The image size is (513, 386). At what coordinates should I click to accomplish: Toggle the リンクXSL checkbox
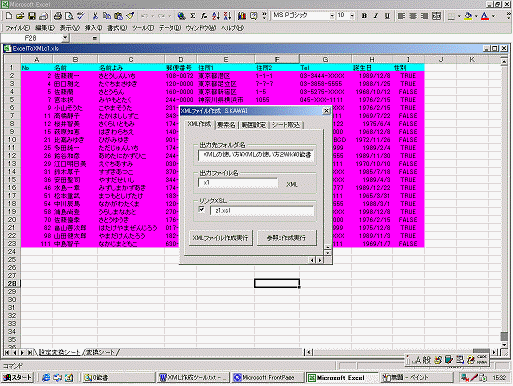[201, 209]
